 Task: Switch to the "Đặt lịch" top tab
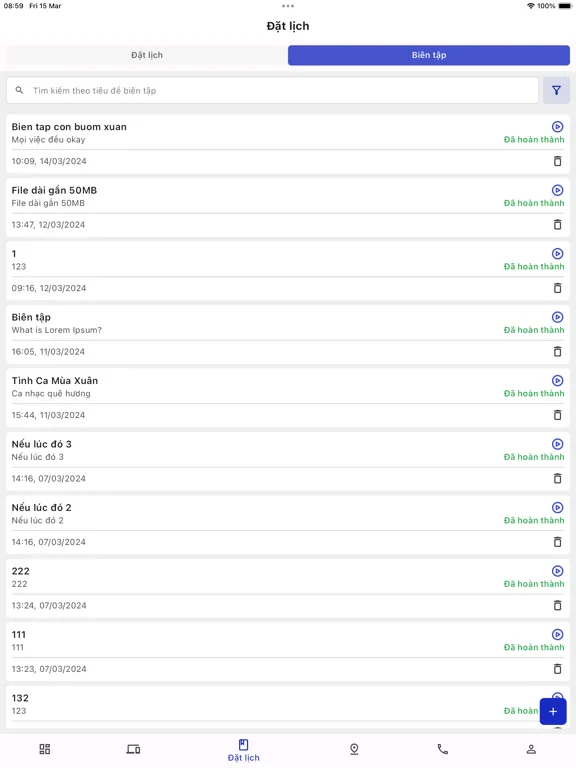(x=147, y=55)
